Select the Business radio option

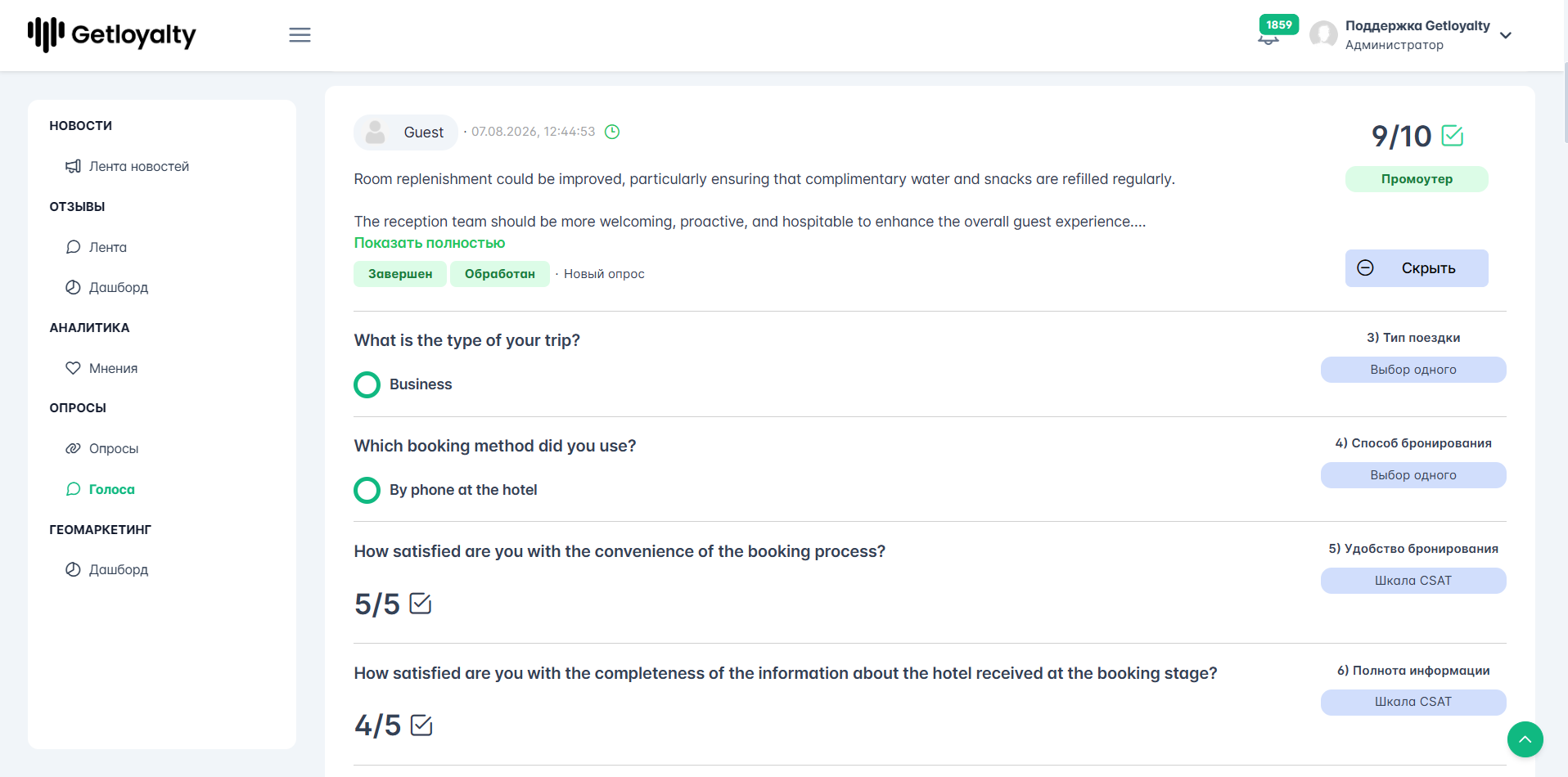click(x=367, y=384)
